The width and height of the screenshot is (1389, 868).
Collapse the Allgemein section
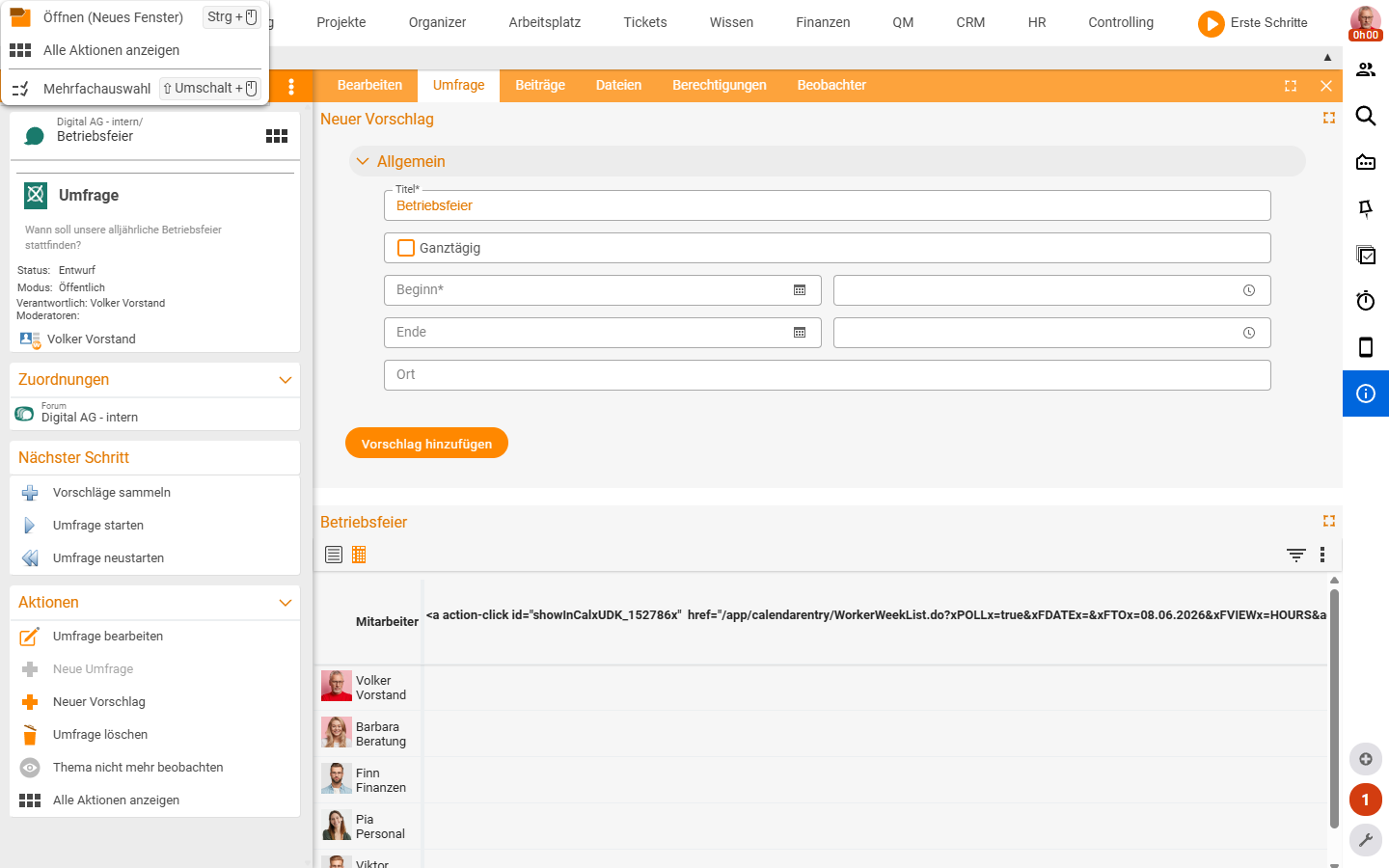[363, 161]
